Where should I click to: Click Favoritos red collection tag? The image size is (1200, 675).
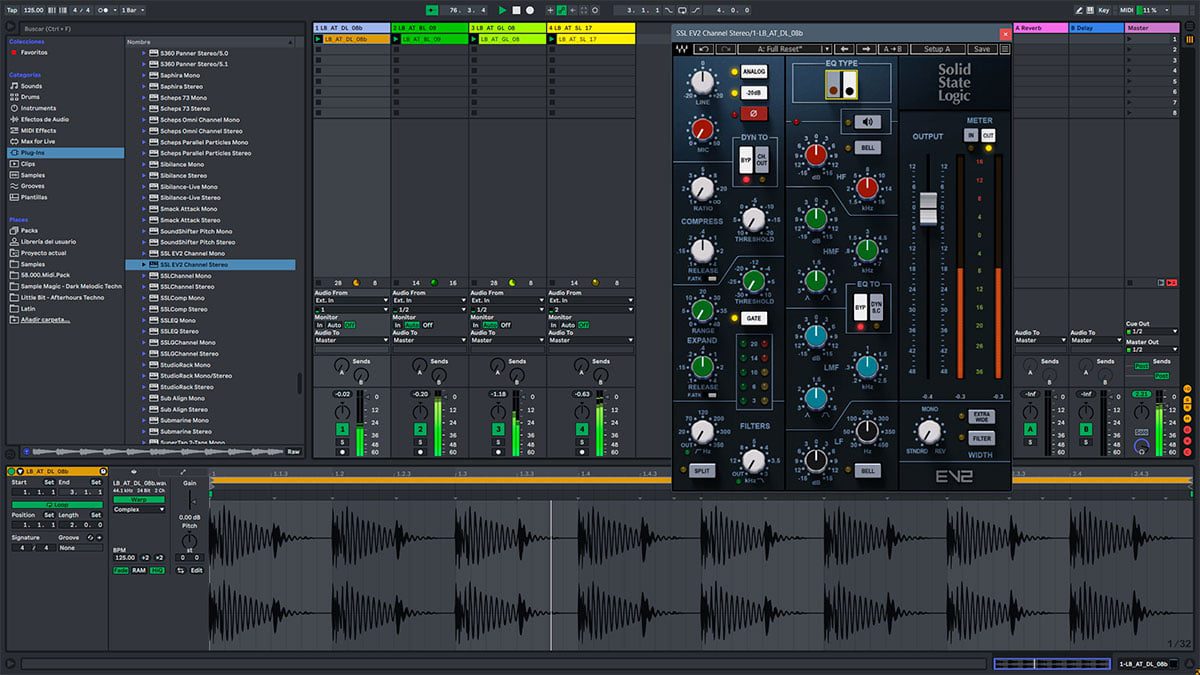(13, 51)
